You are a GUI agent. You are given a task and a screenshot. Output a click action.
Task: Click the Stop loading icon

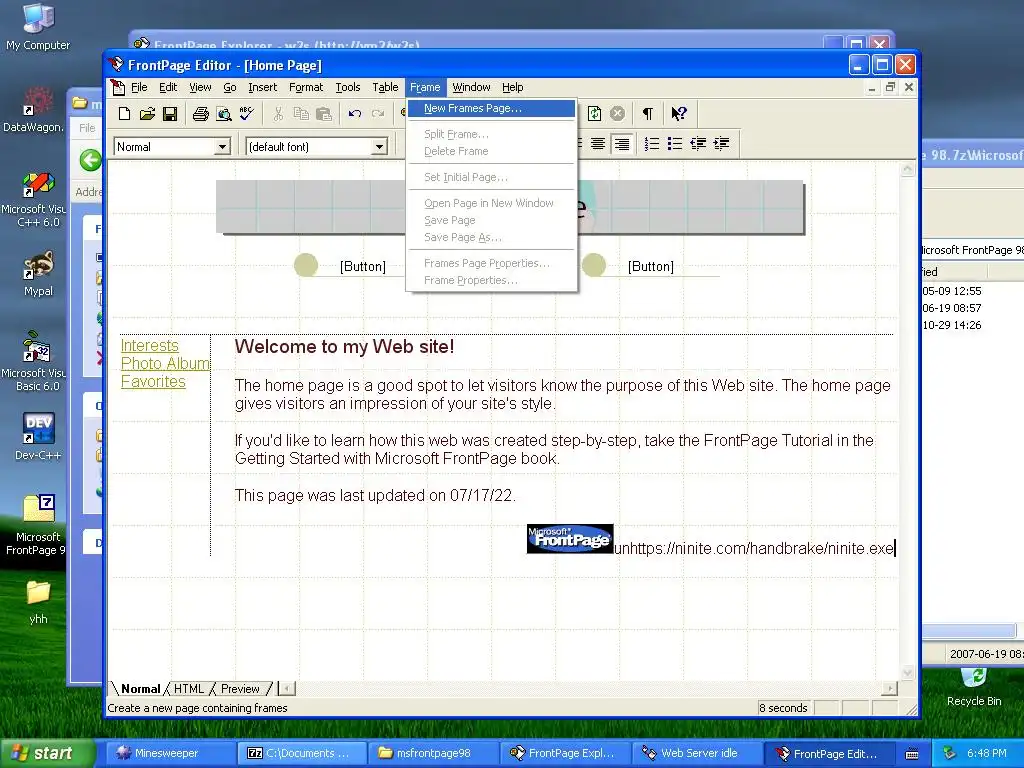click(617, 114)
